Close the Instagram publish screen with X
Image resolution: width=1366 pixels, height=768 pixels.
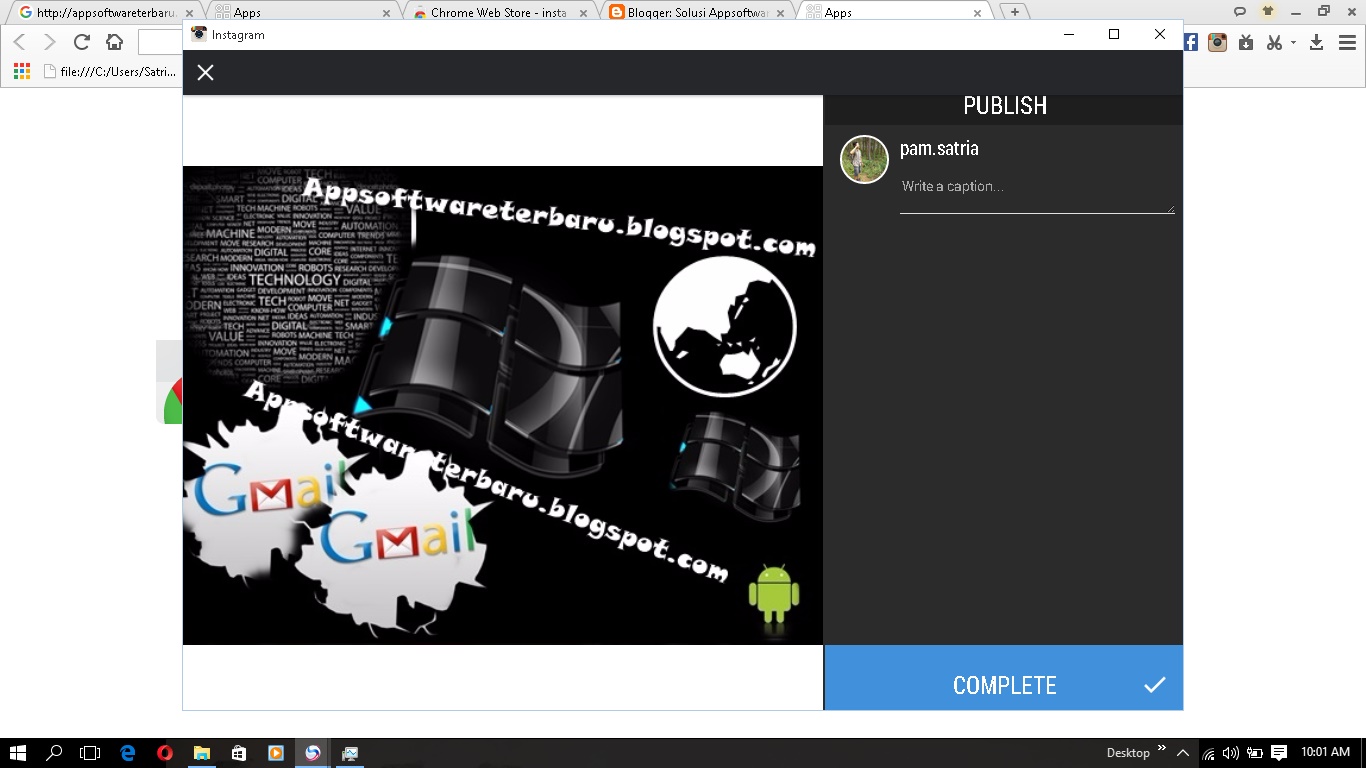click(205, 72)
